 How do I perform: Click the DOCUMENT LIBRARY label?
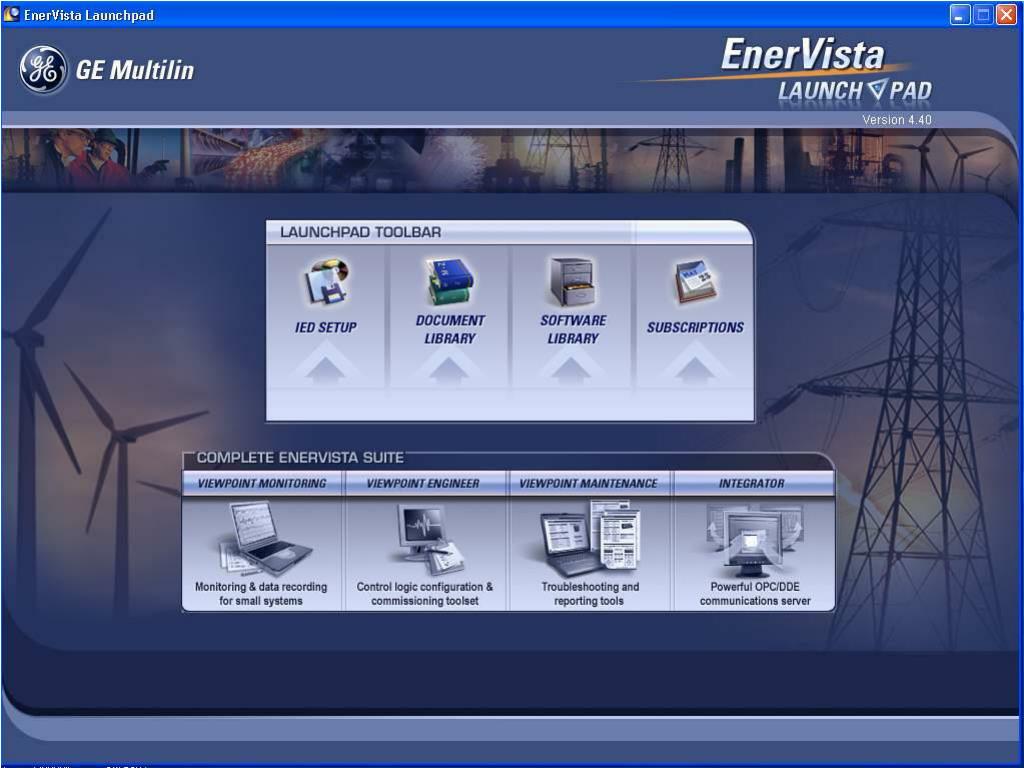[x=450, y=329]
